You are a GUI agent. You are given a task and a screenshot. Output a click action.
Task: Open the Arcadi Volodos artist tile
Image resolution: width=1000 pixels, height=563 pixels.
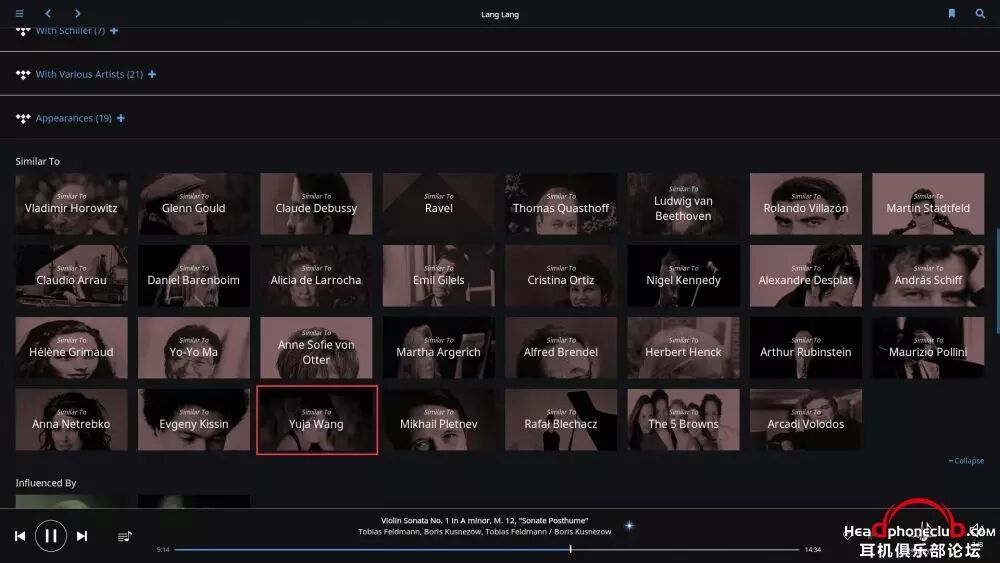(806, 420)
